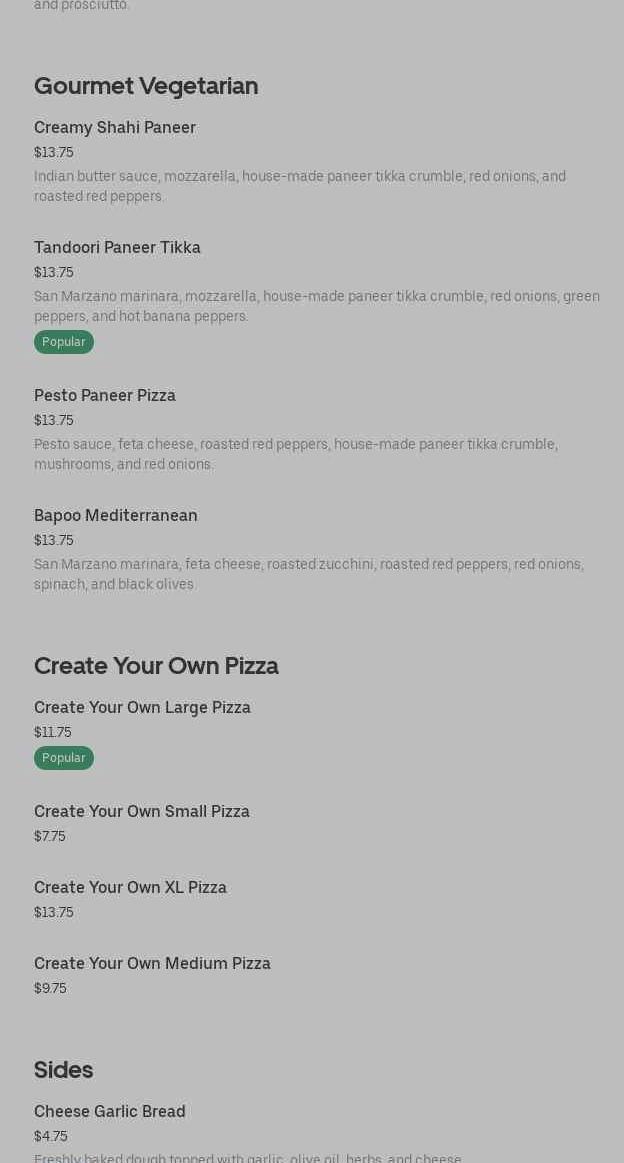
Task: Click Bapoo Mediterranean's roasted zucchini description
Action: coord(308,574)
